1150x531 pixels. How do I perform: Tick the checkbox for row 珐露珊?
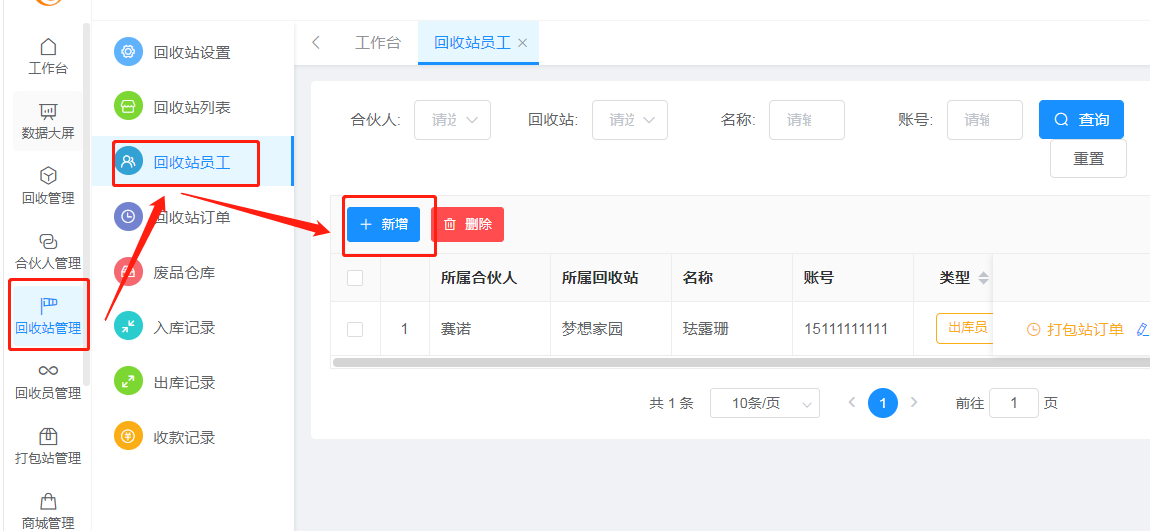coord(355,329)
